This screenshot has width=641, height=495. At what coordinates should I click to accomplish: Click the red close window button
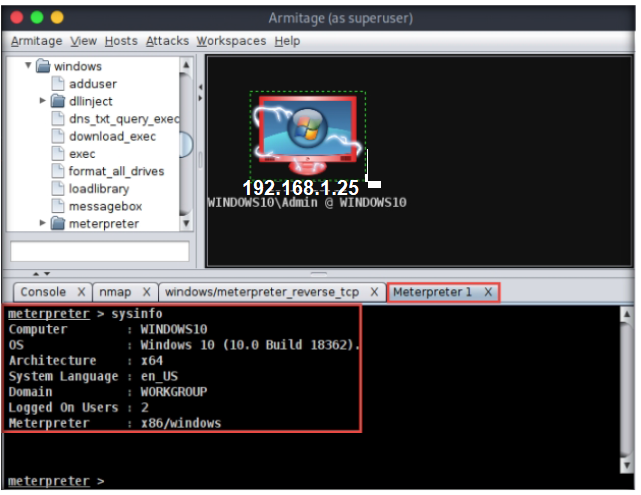16,18
